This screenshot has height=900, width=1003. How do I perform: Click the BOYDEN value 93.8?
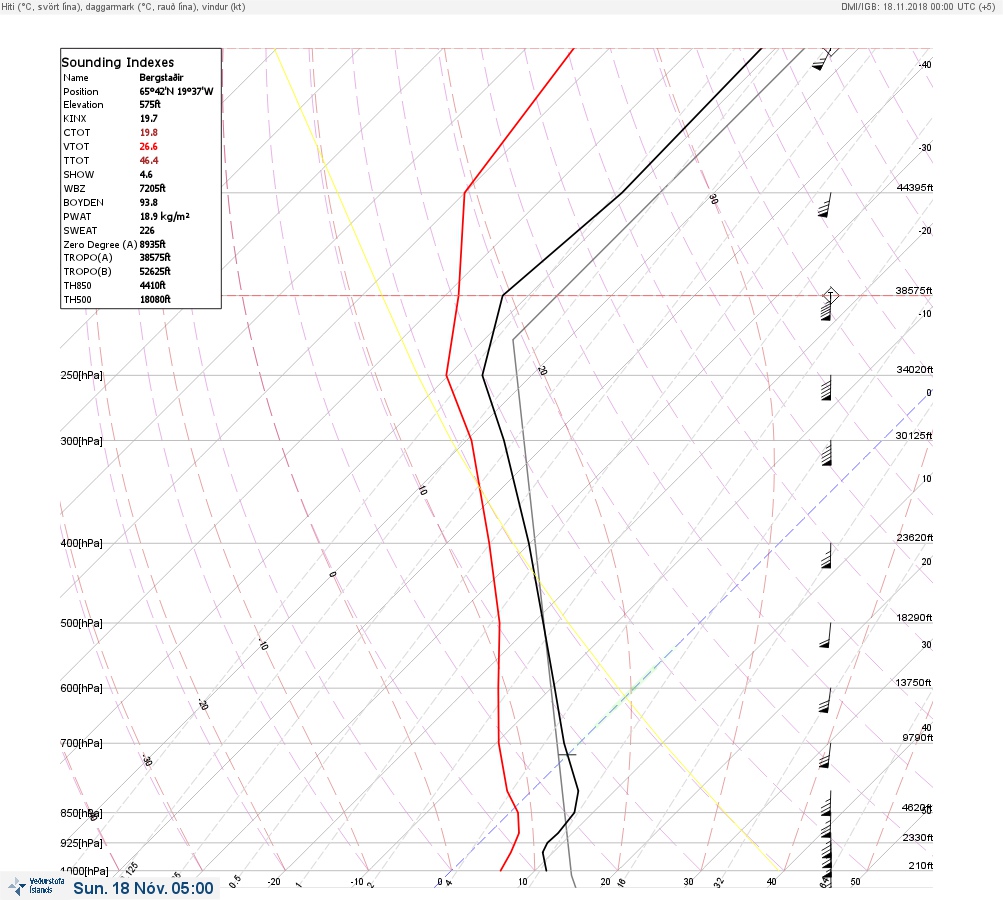click(x=148, y=203)
